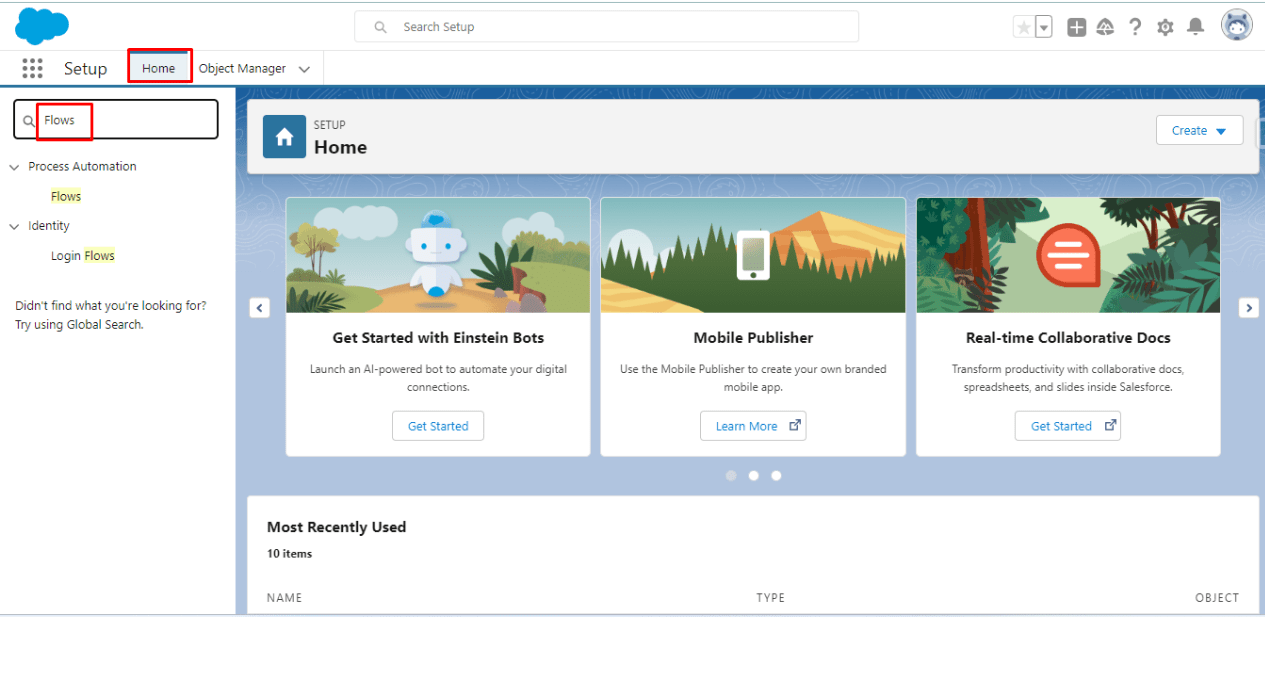1265x673 pixels.
Task: Click the Quick Find box containing Flows
Action: tap(116, 120)
